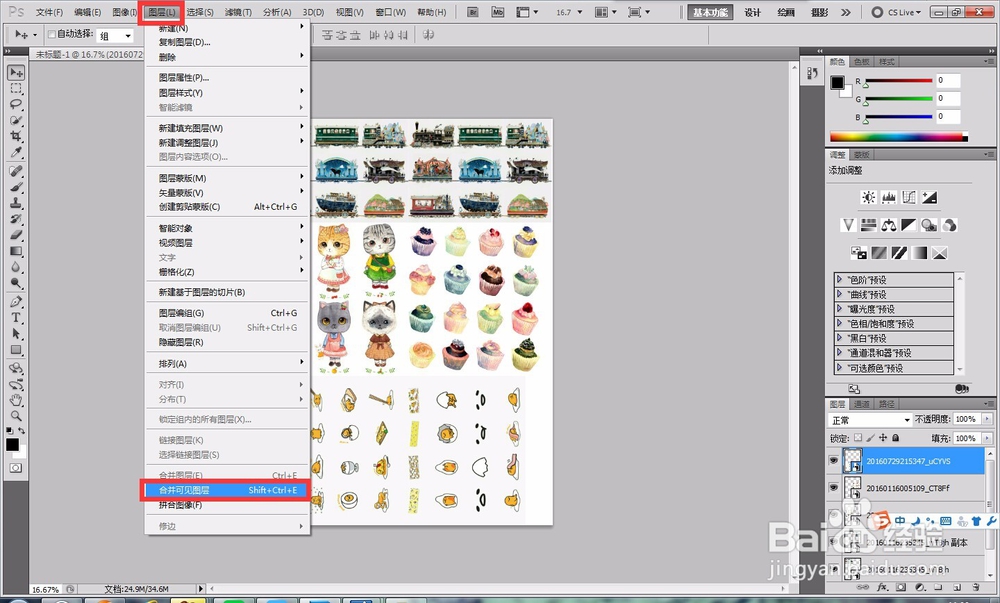Expand the "色阶"预设 presets
Image resolution: width=1000 pixels, height=603 pixels.
pos(839,279)
